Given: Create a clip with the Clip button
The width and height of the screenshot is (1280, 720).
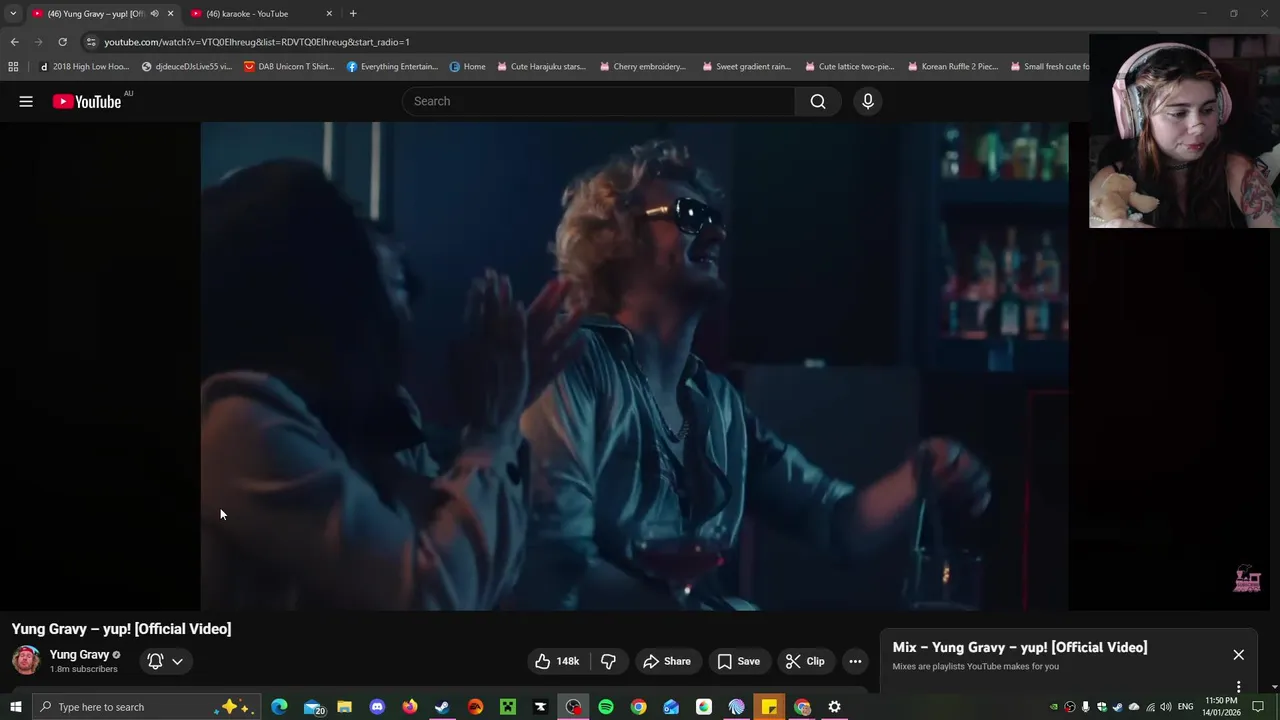Looking at the screenshot, I should pos(805,661).
